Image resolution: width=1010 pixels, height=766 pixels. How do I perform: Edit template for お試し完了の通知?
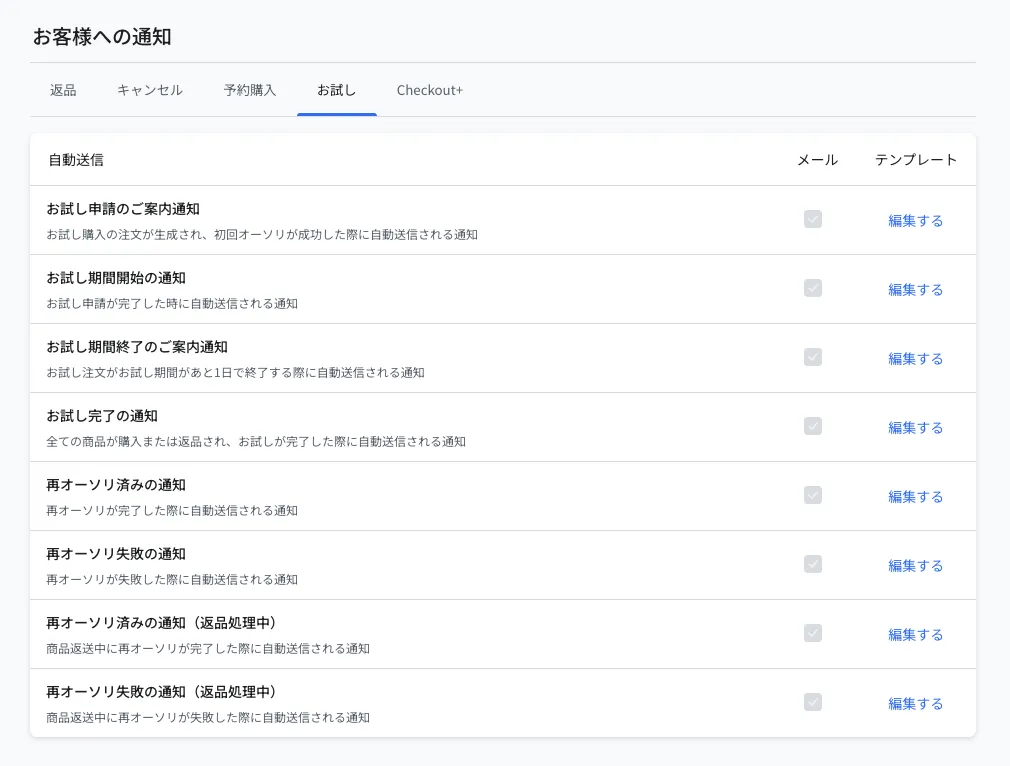915,427
